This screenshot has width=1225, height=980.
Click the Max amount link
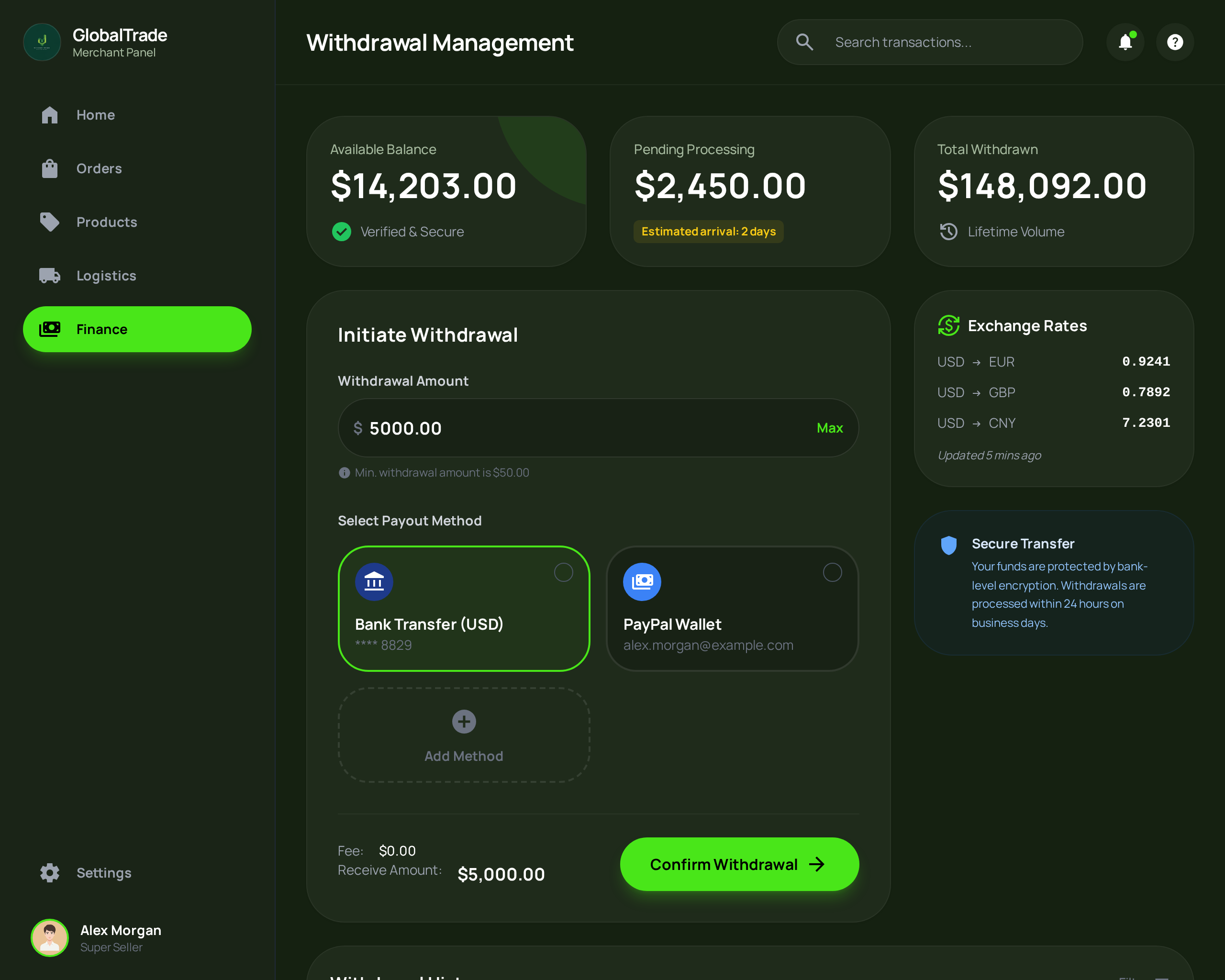coord(829,428)
